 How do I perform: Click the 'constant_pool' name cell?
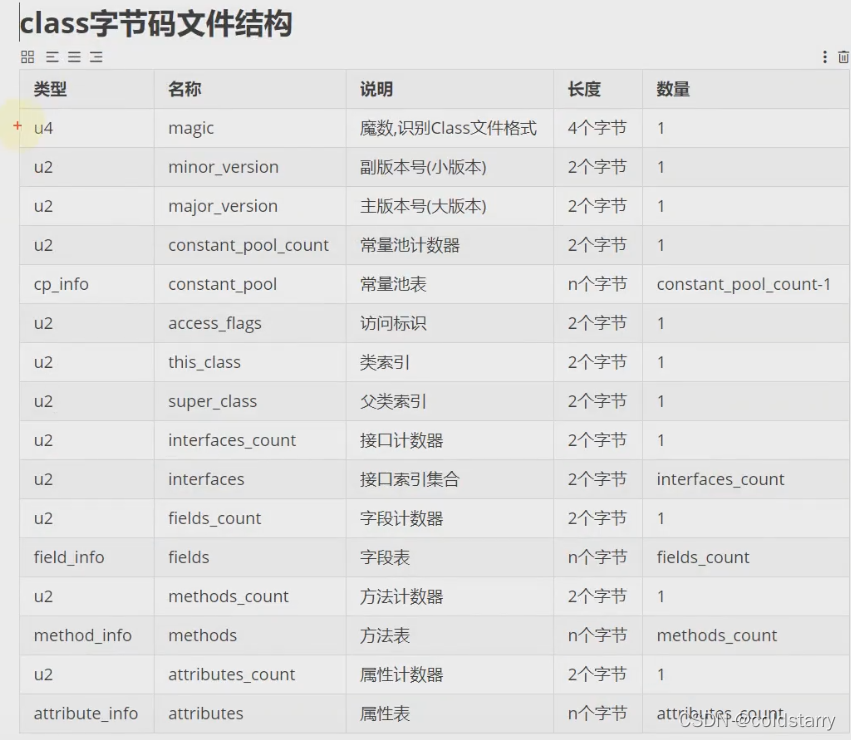(x=223, y=284)
